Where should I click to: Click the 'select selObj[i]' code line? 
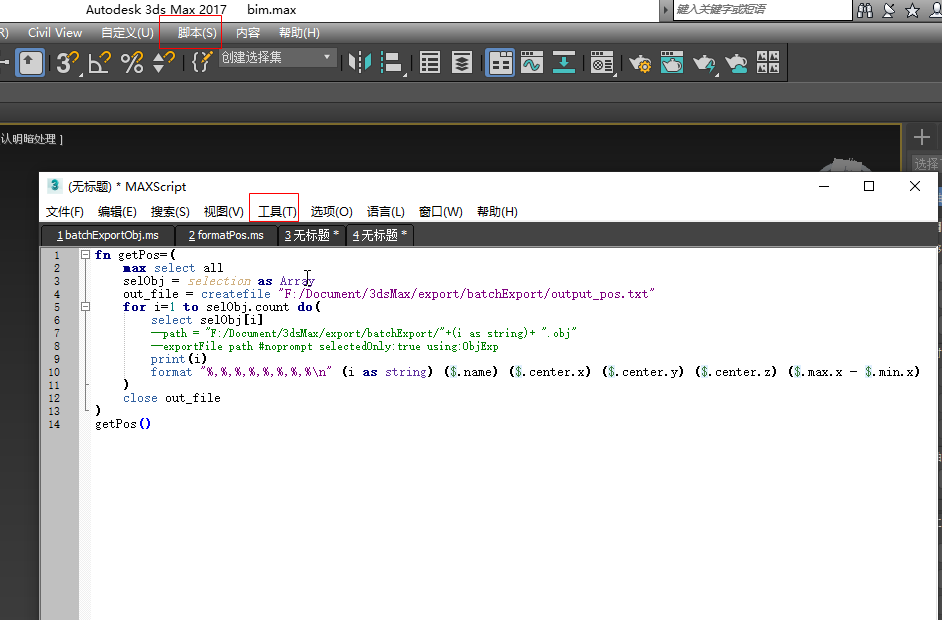[x=207, y=320]
